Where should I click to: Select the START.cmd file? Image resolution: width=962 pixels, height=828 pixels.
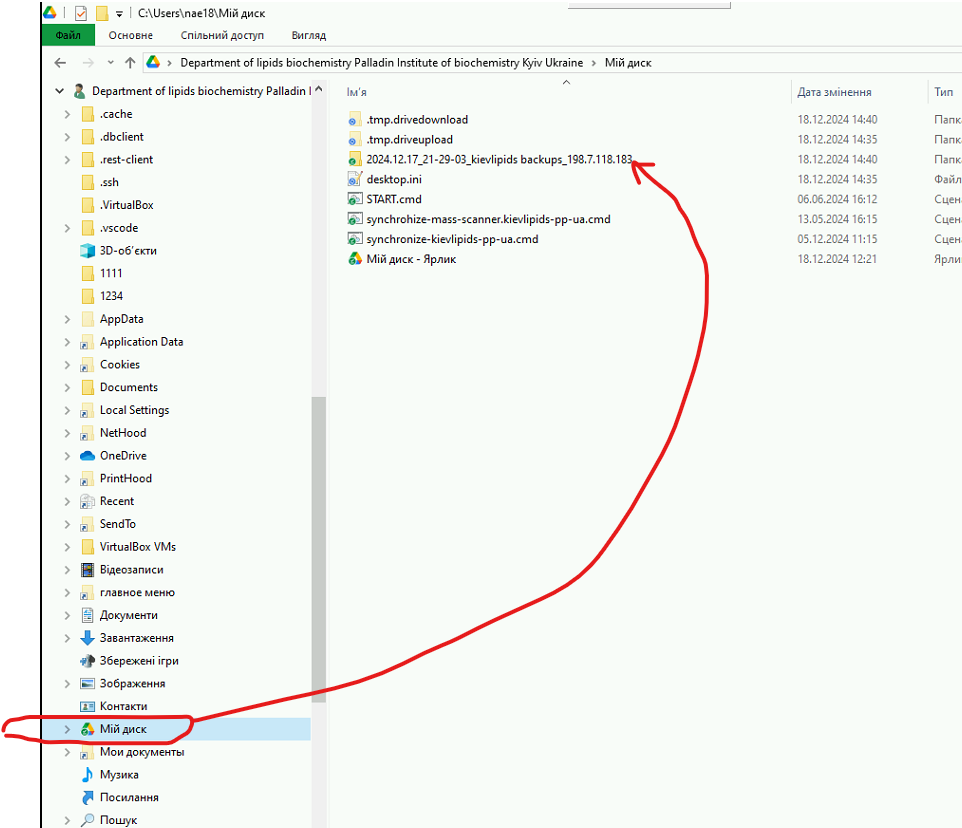click(x=393, y=199)
